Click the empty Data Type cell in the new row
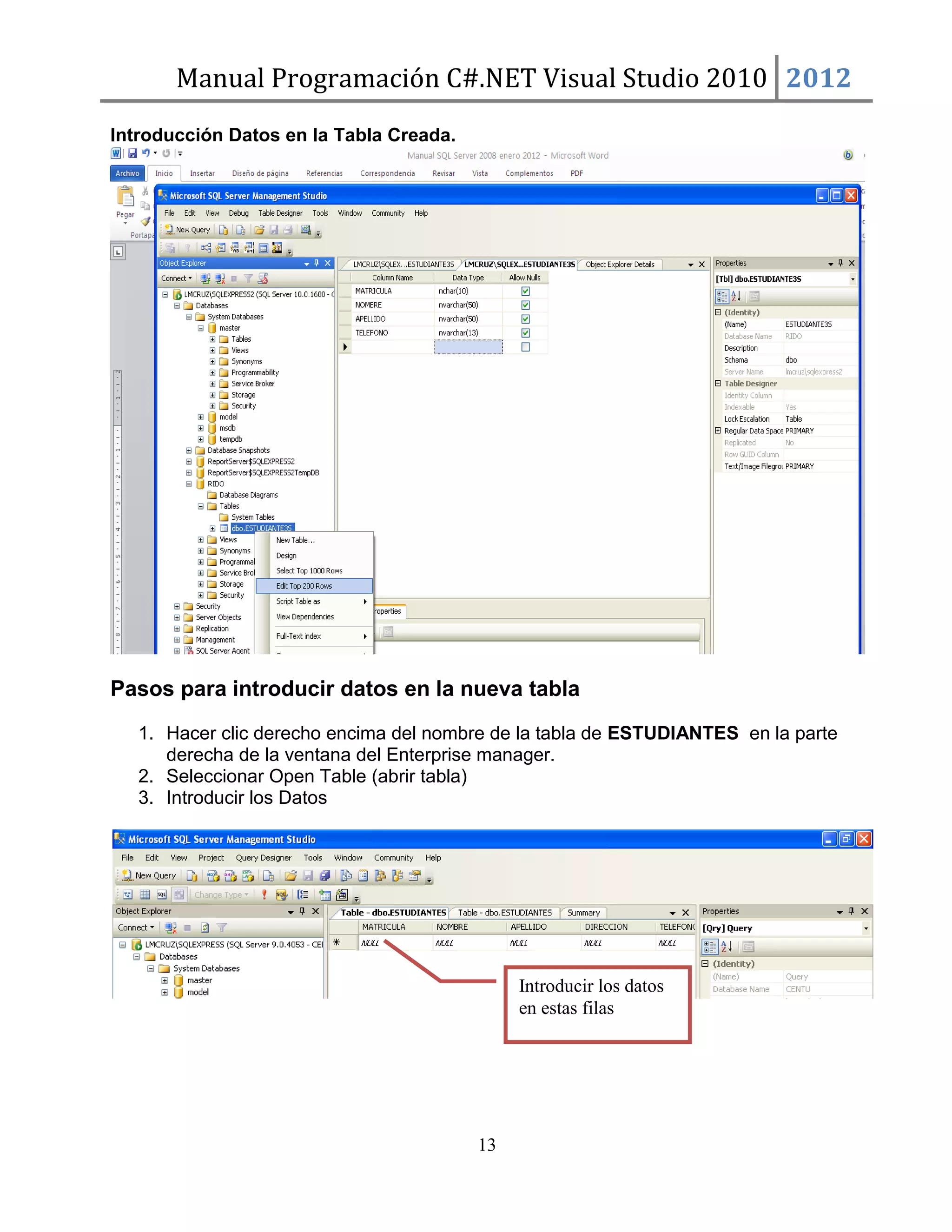The height and width of the screenshot is (1232, 952). 468,347
